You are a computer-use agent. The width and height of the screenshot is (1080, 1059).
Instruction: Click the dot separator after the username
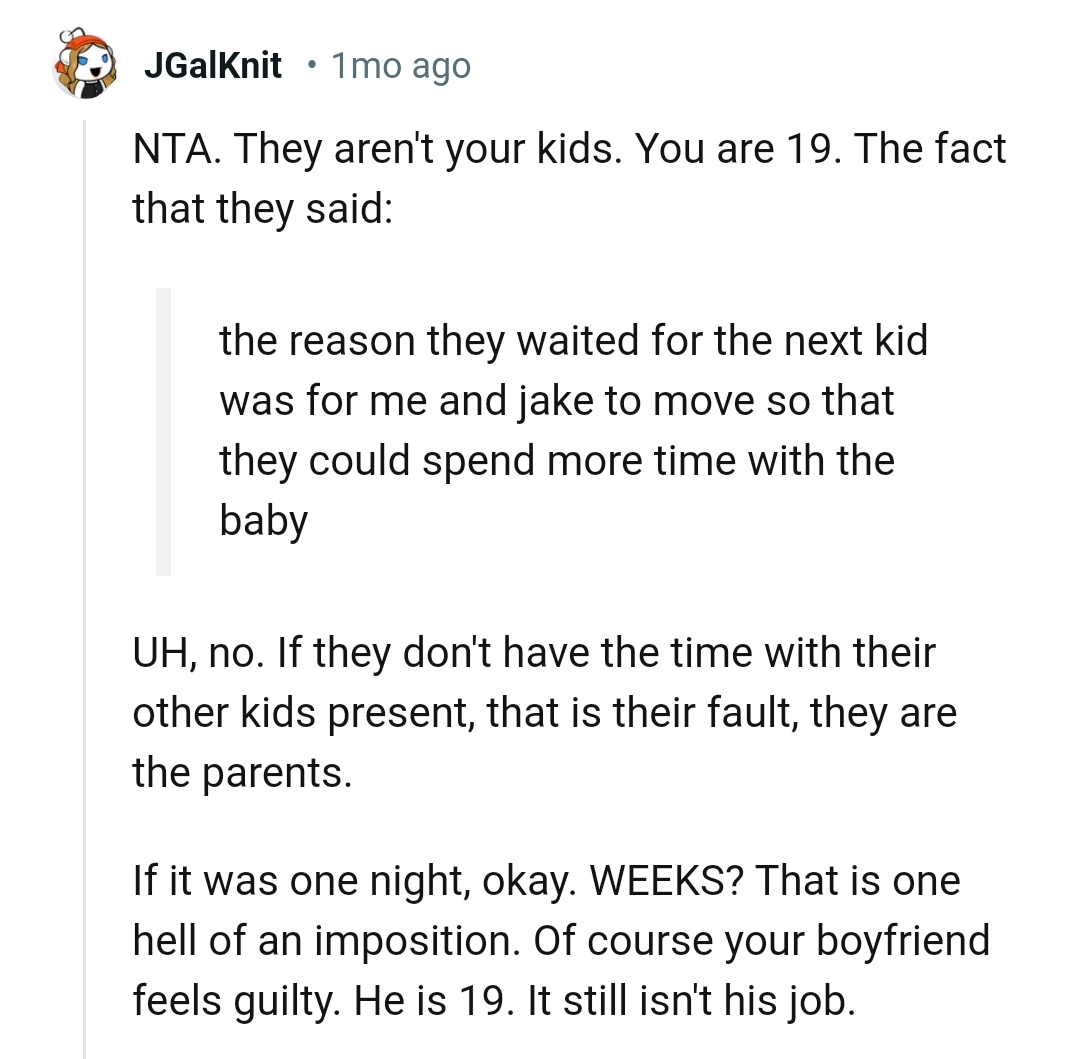pos(313,66)
